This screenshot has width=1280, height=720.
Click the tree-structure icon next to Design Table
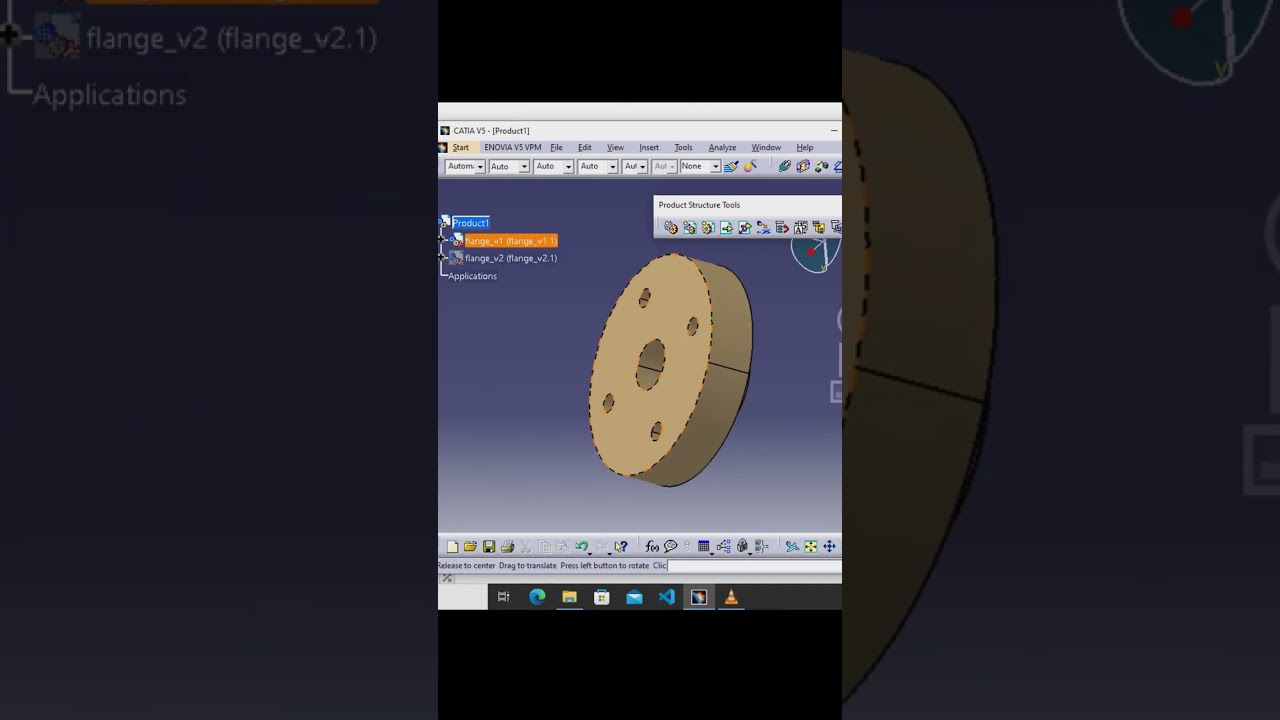coord(723,547)
